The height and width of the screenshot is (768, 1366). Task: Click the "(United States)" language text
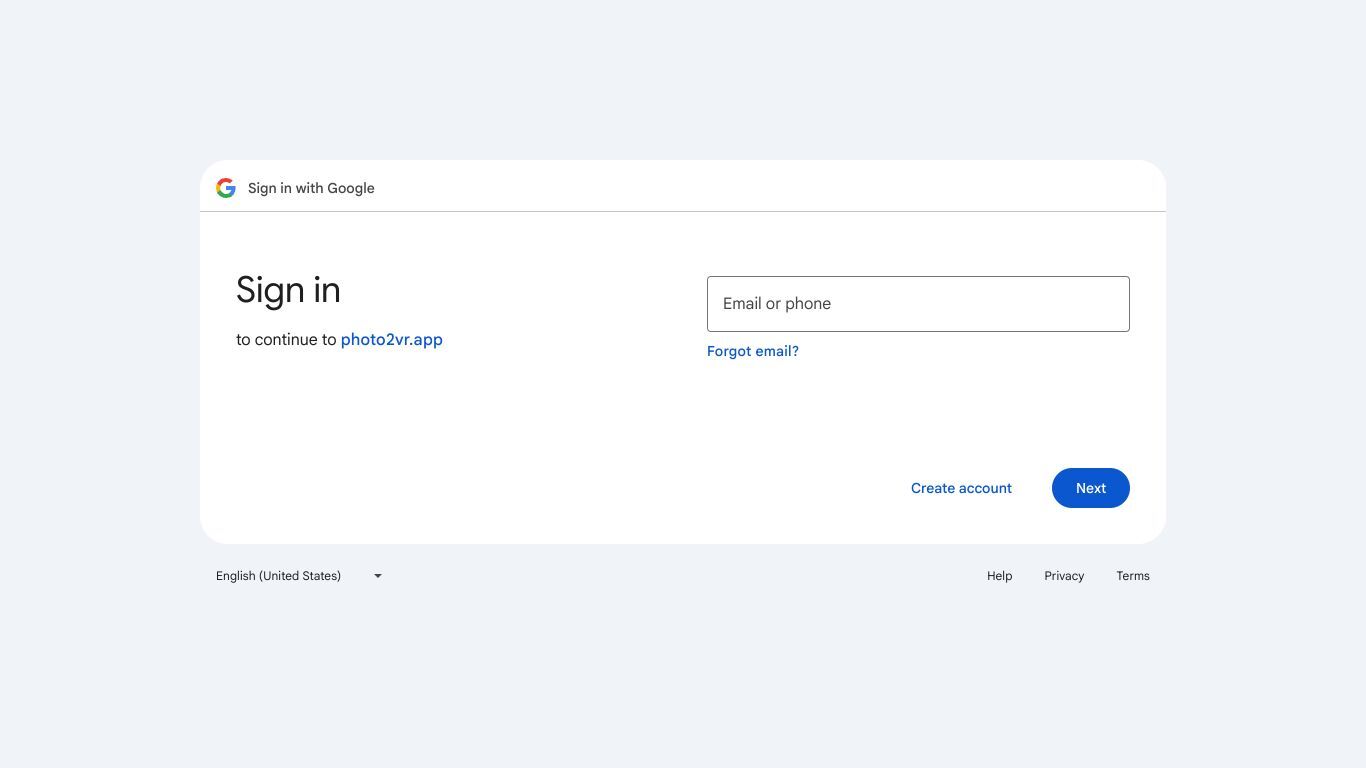[x=300, y=576]
